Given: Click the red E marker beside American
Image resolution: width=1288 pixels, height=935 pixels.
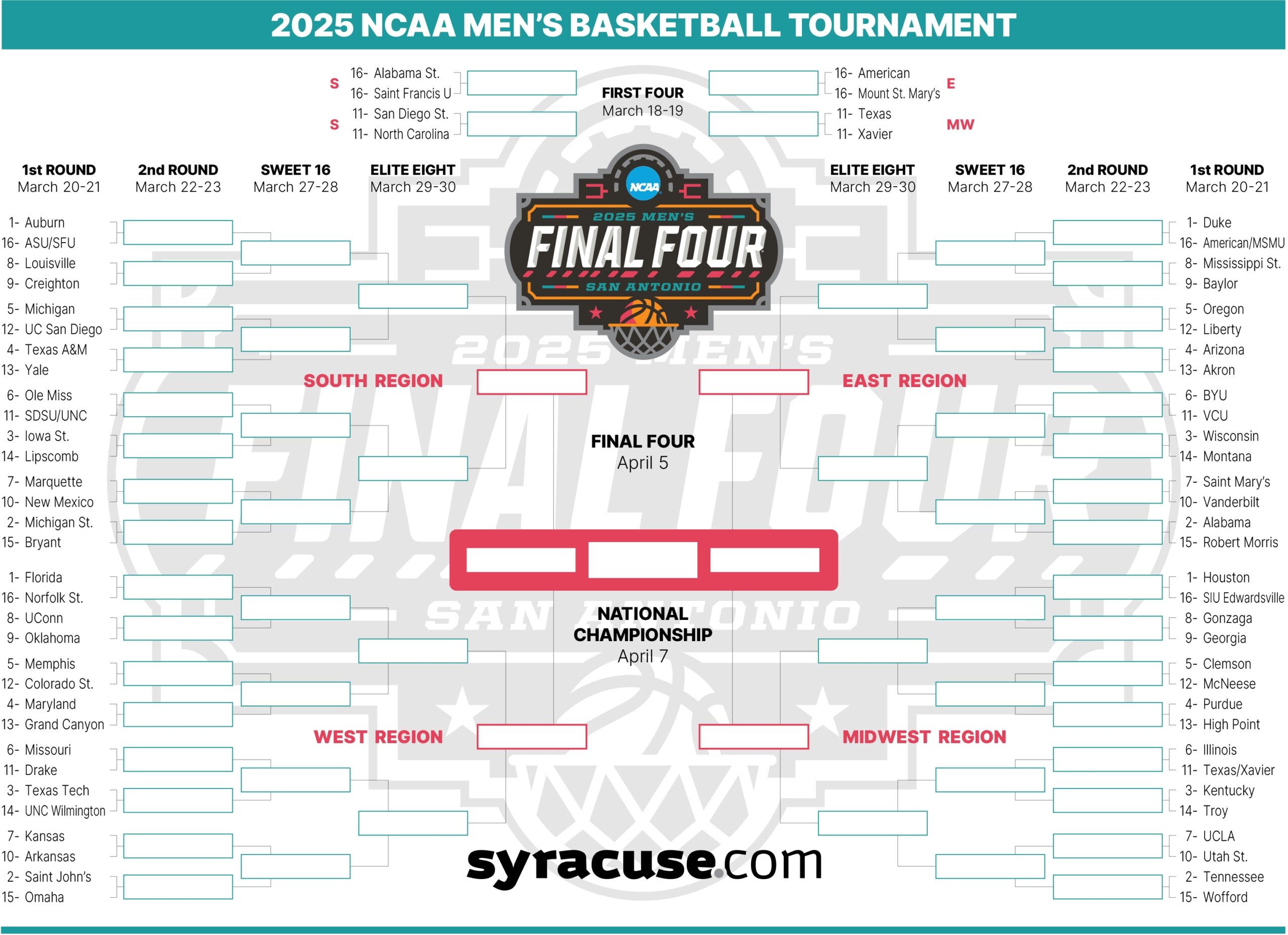Looking at the screenshot, I should coord(951,84).
